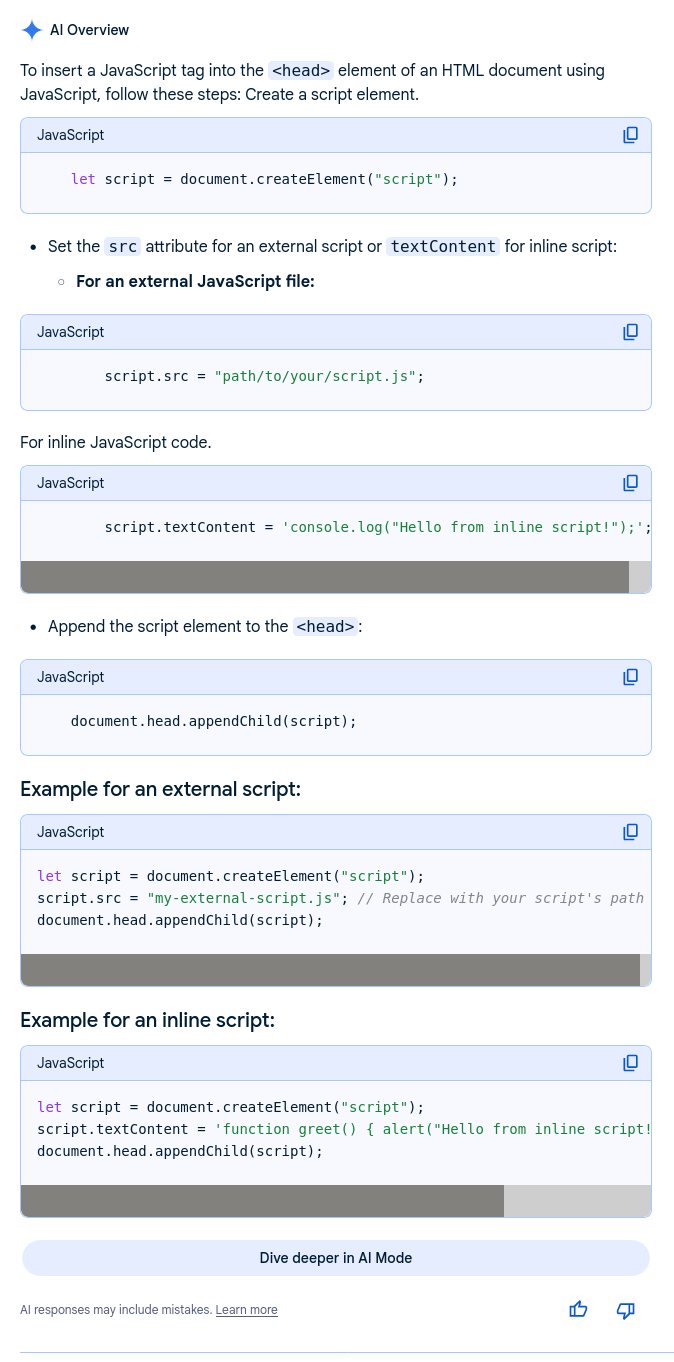Image resolution: width=674 pixels, height=1362 pixels.
Task: Click the inline textContent code chip
Action: click(x=443, y=246)
